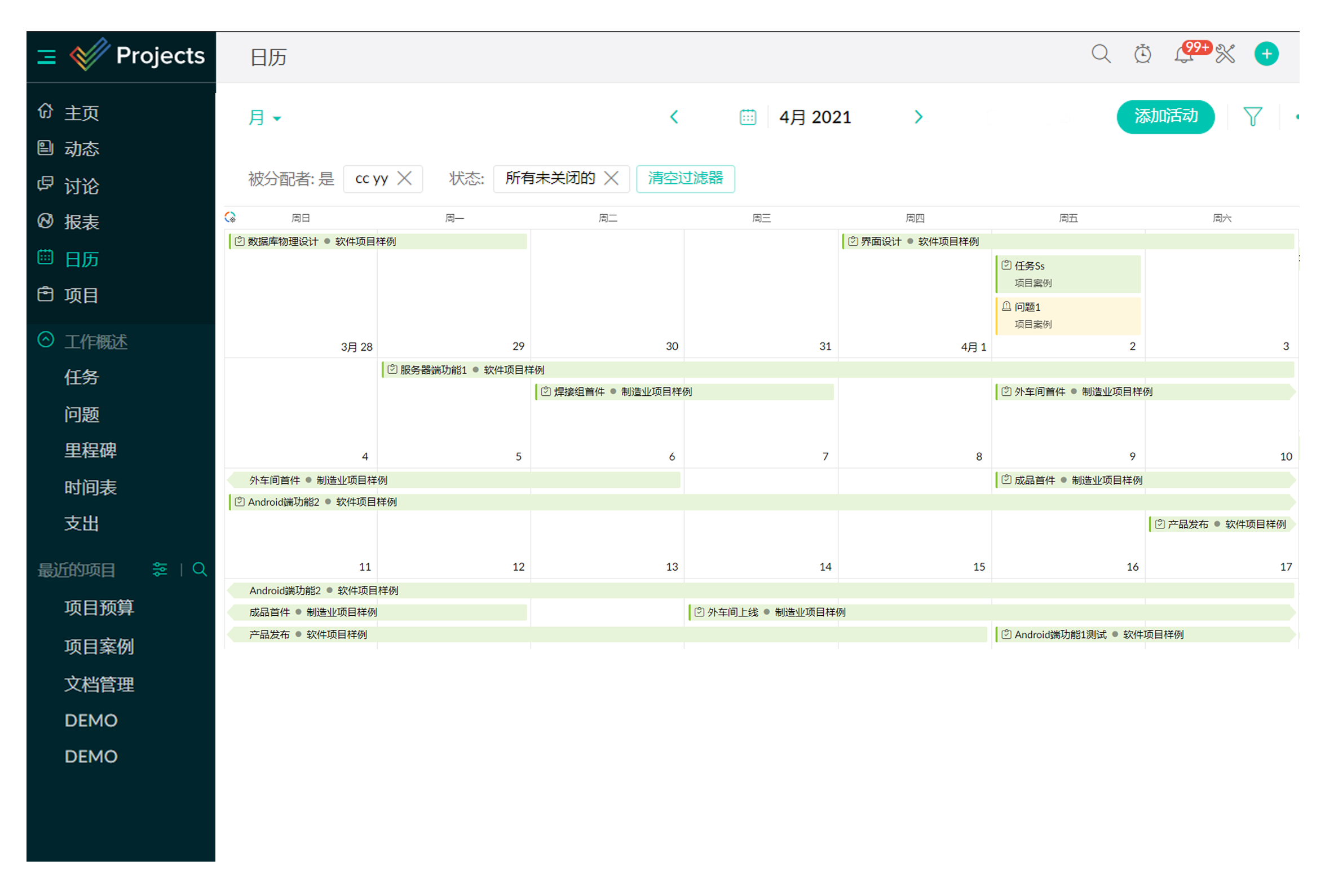Open 里程碑 in sidebar
This screenshot has height=896, width=1325.
click(x=90, y=451)
